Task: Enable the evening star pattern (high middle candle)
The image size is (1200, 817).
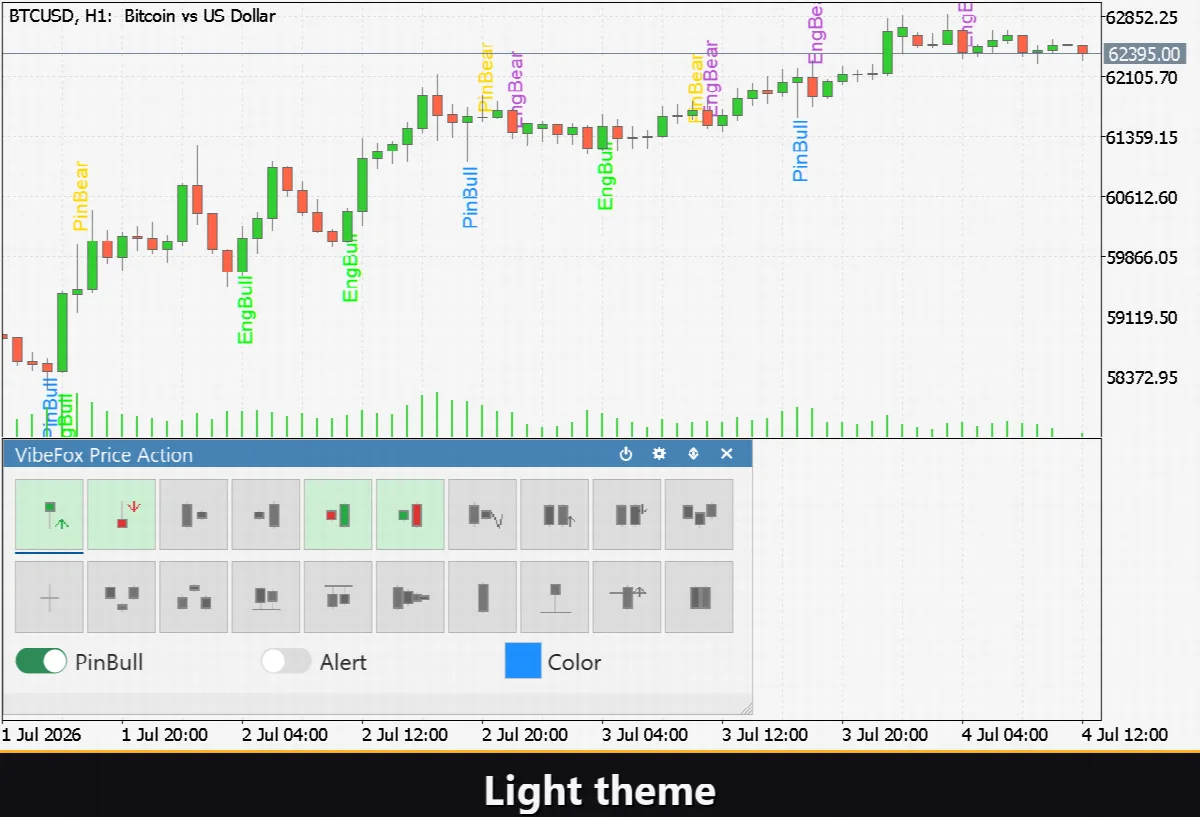Action: [x=193, y=597]
